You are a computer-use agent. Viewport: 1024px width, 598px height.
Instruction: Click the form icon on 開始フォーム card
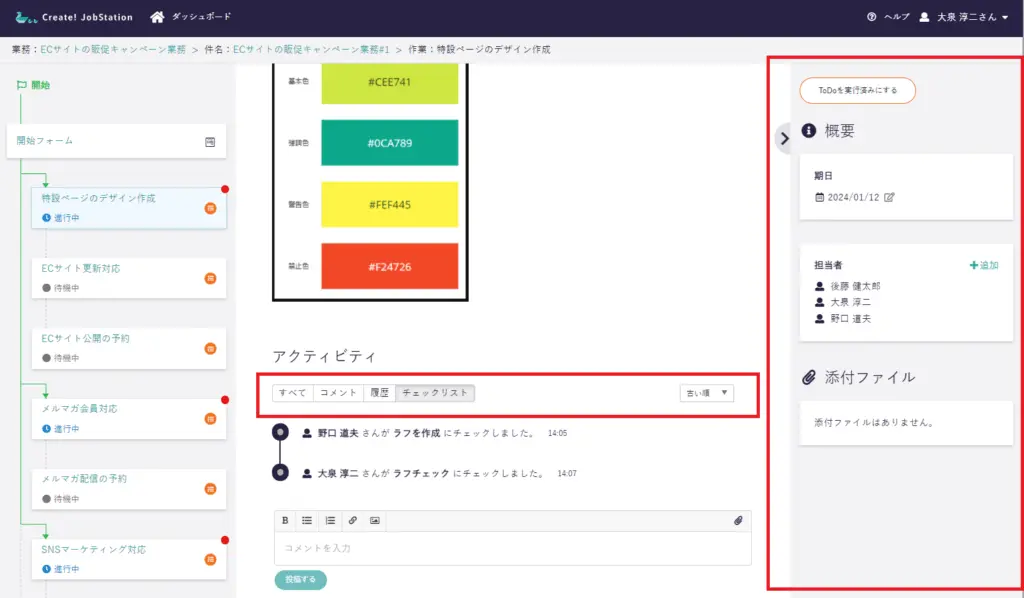click(210, 142)
